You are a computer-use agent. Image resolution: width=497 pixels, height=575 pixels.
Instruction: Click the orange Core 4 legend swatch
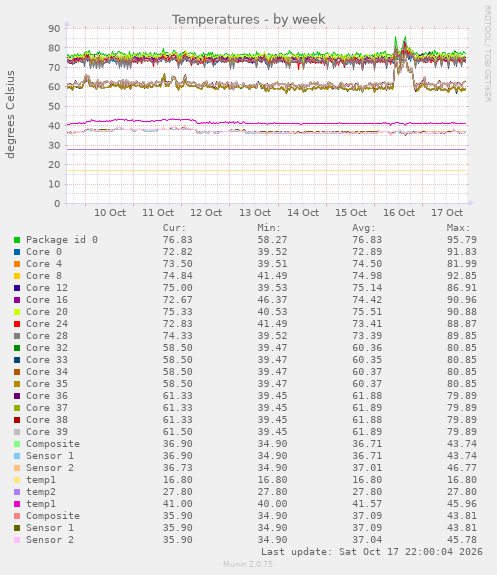tap(17, 264)
